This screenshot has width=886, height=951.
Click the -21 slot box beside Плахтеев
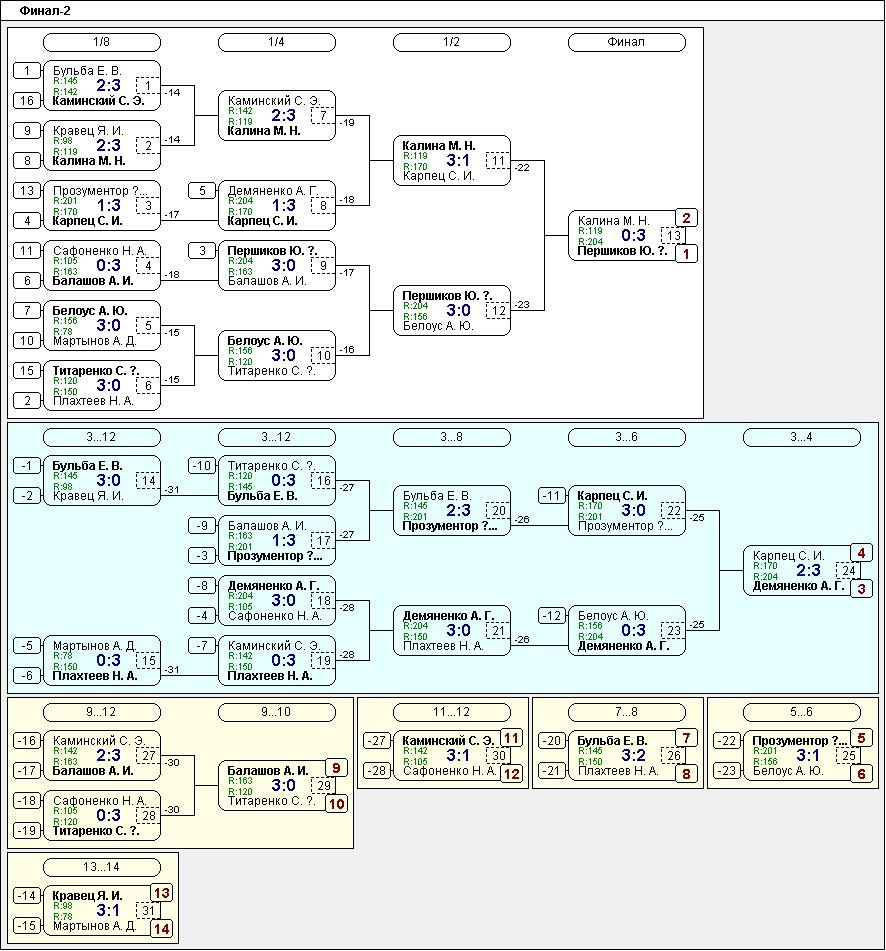pos(552,771)
